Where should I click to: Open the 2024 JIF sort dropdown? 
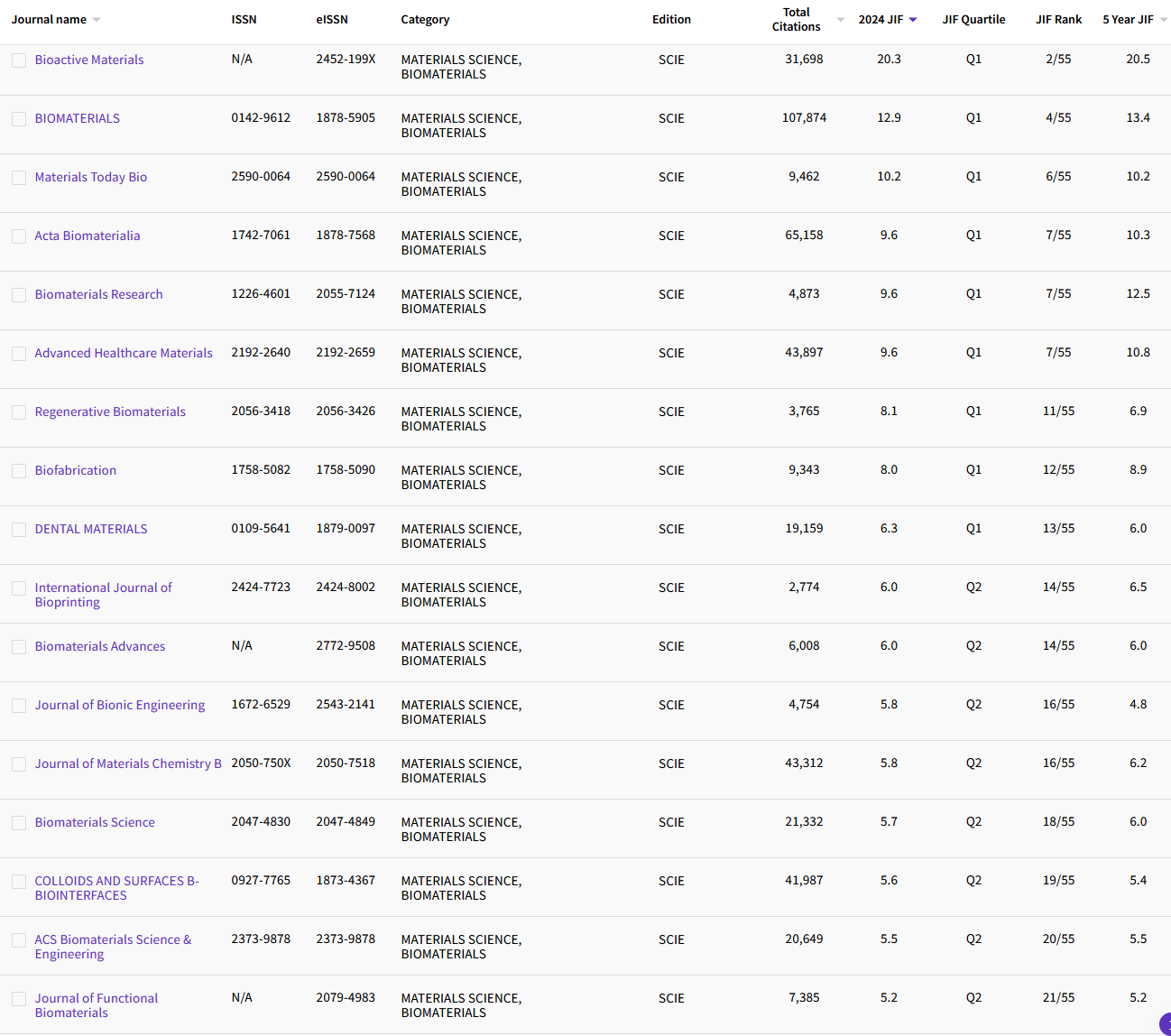click(x=911, y=18)
